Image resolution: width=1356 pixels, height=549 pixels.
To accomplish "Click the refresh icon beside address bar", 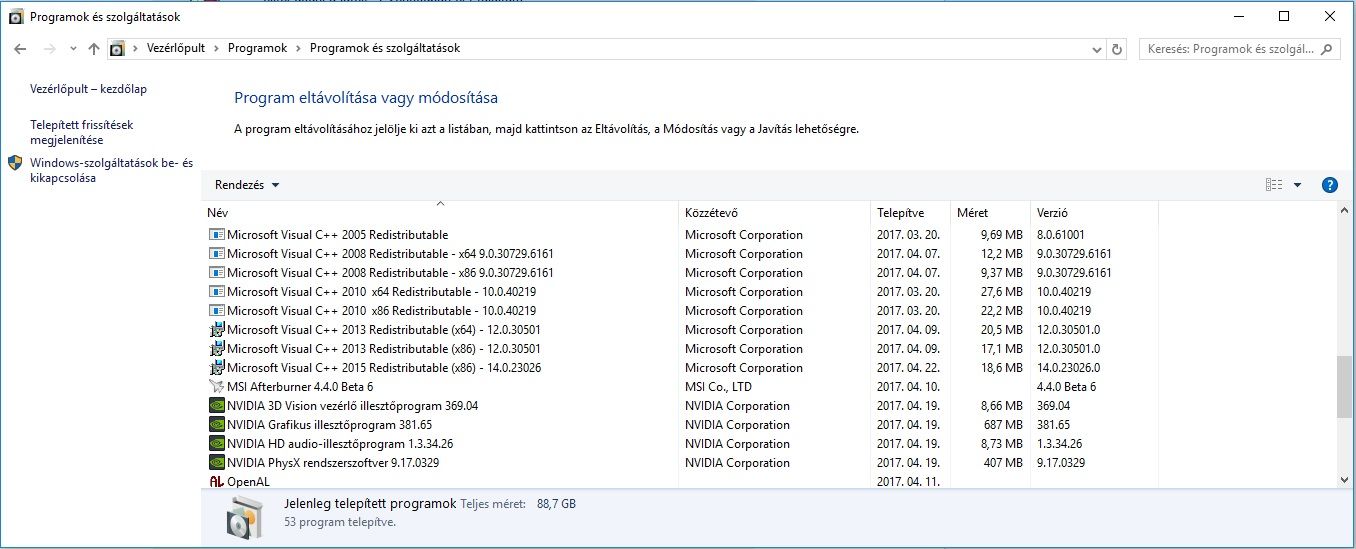I will (x=1118, y=49).
